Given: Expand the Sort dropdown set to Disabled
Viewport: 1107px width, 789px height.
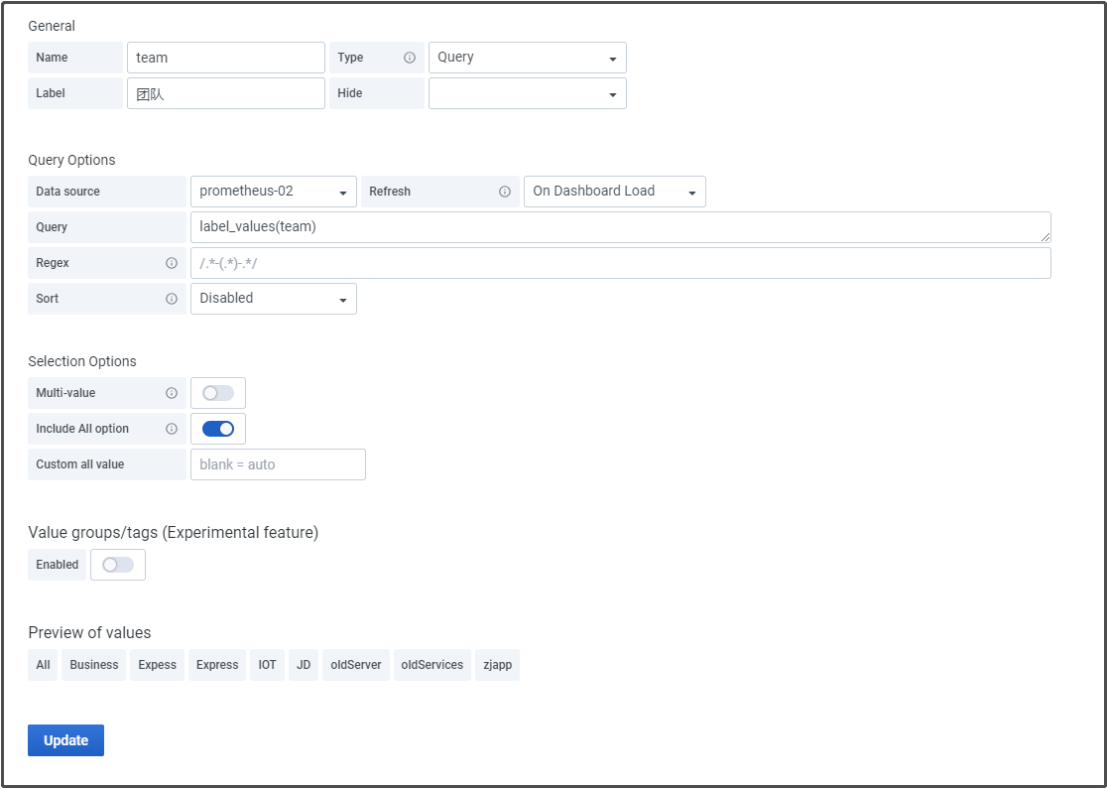Looking at the screenshot, I should tap(273, 299).
